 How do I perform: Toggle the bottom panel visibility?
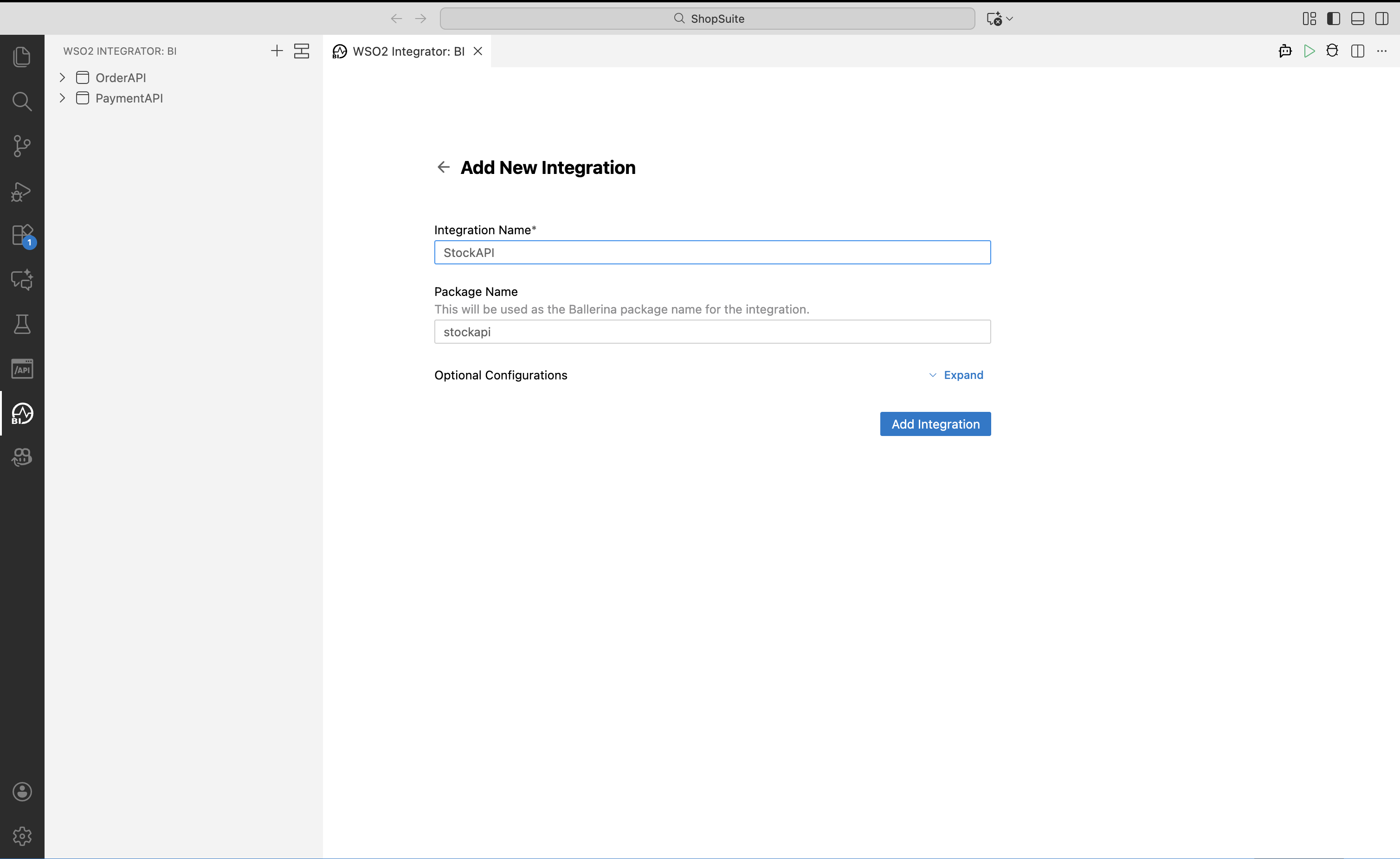1357,18
